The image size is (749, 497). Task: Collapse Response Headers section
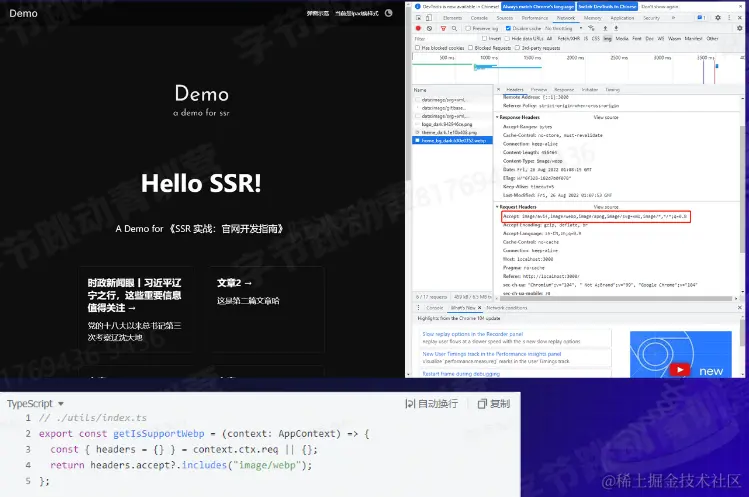tap(497, 117)
